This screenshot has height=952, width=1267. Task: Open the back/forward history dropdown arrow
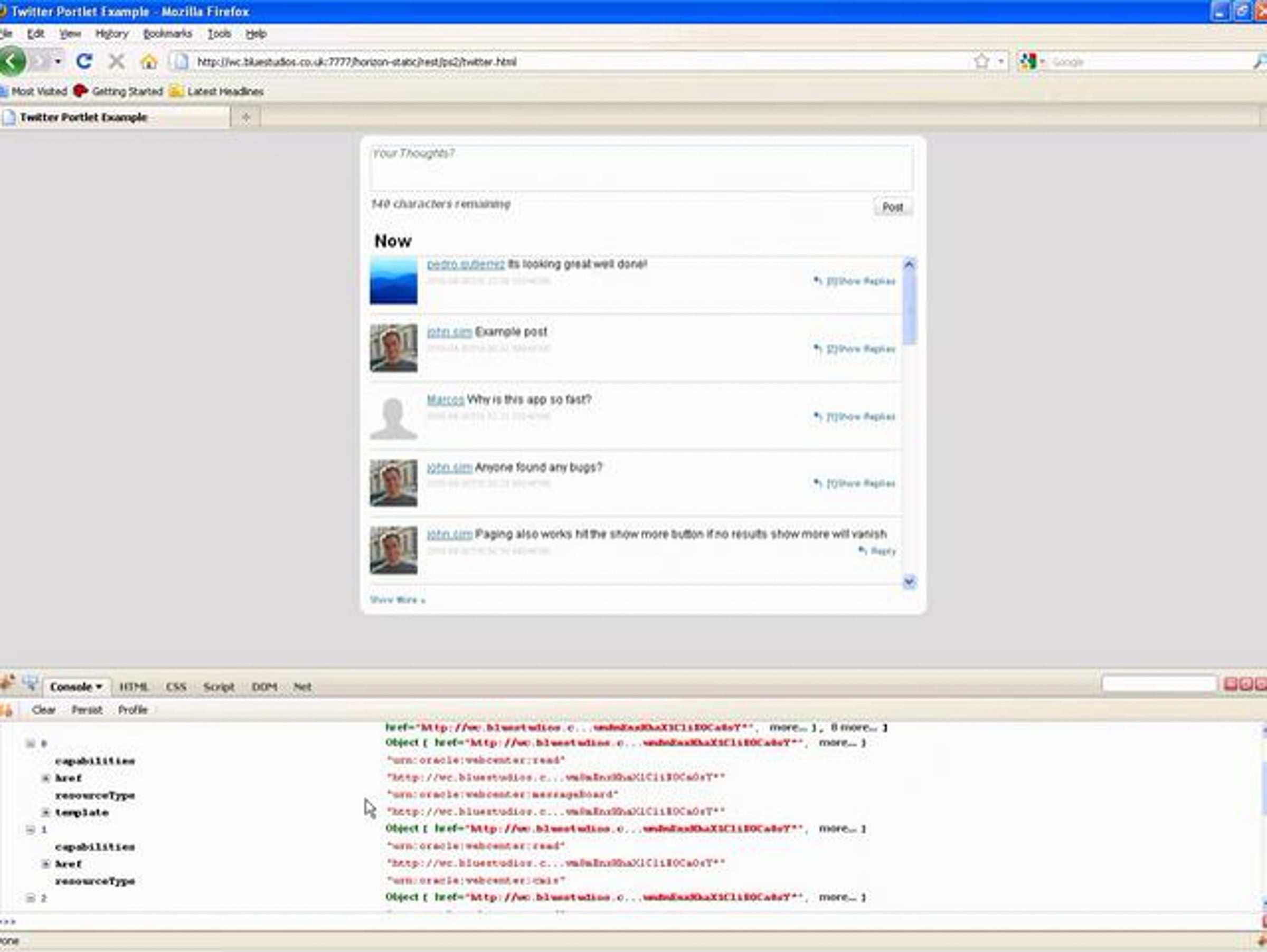(x=58, y=61)
